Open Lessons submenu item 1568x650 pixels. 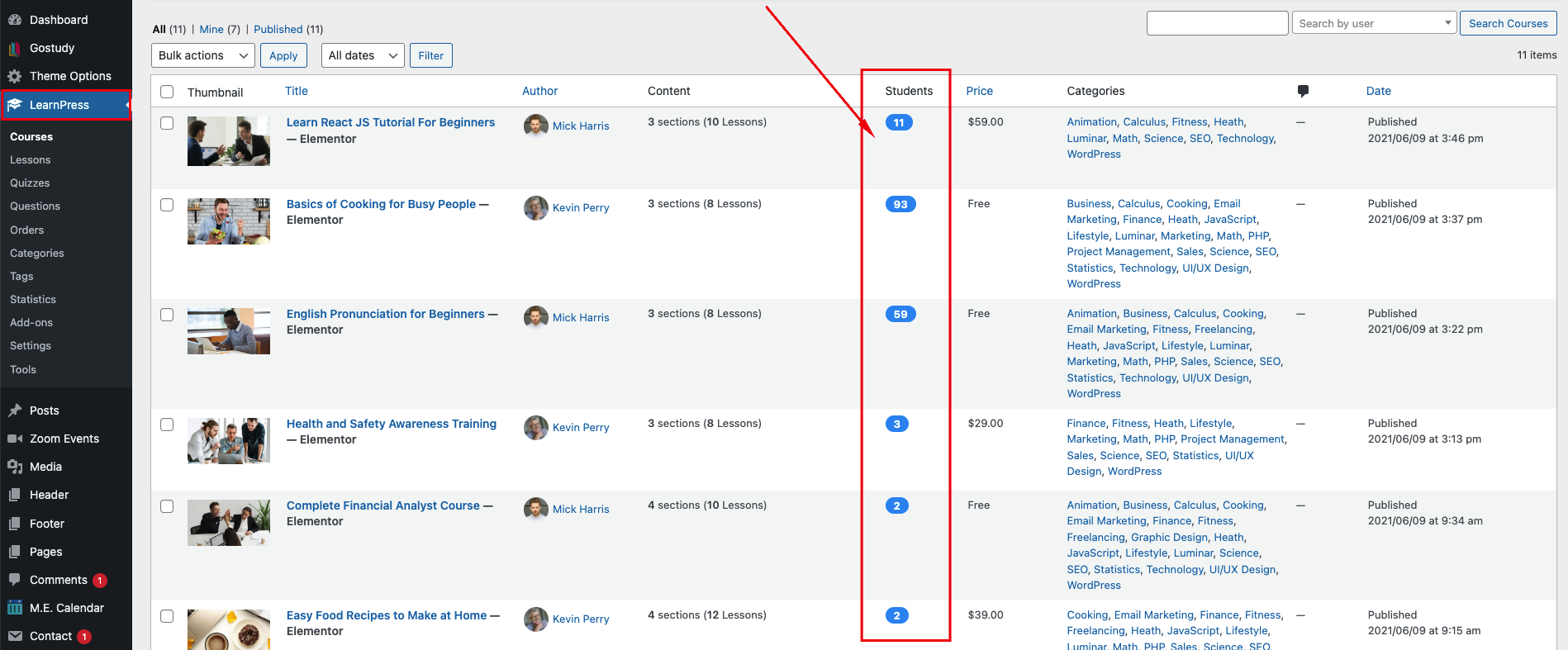click(31, 160)
